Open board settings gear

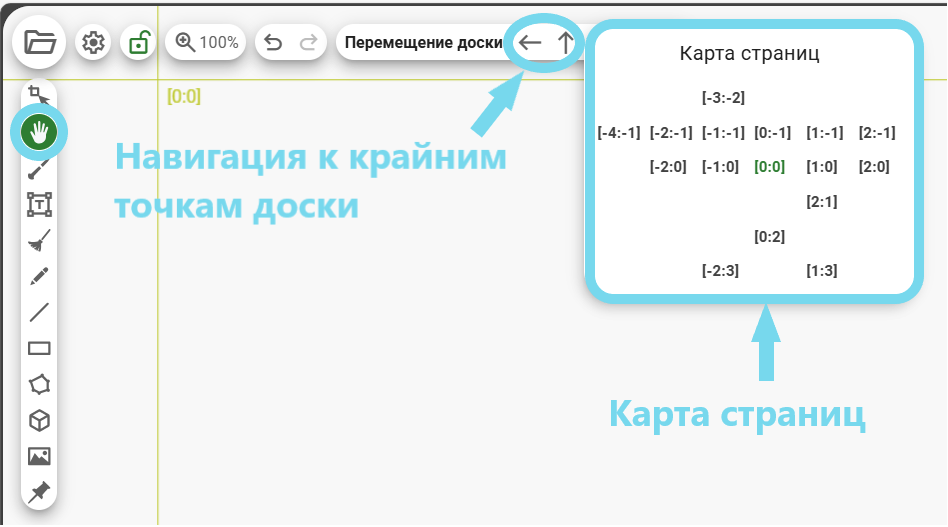[93, 43]
